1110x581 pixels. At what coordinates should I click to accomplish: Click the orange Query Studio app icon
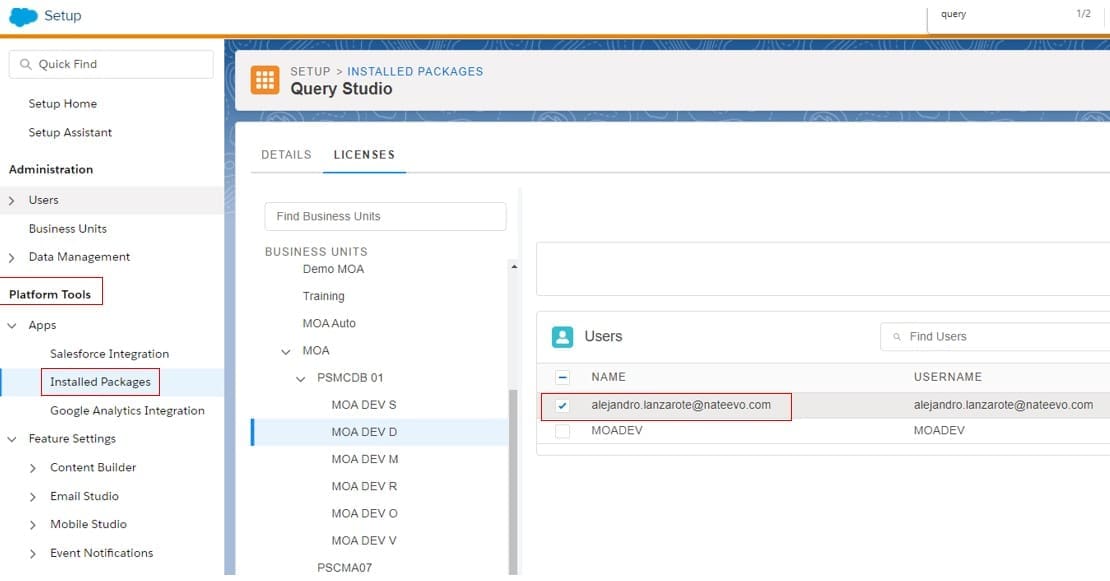tap(265, 80)
